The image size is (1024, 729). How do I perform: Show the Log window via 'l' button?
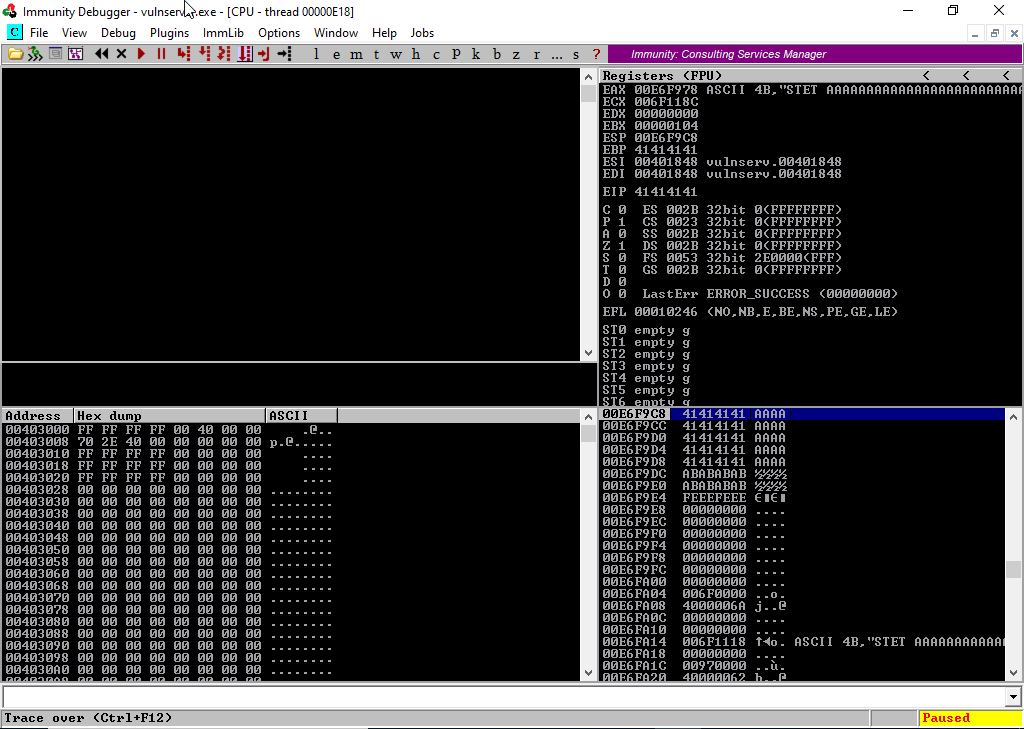coord(317,54)
